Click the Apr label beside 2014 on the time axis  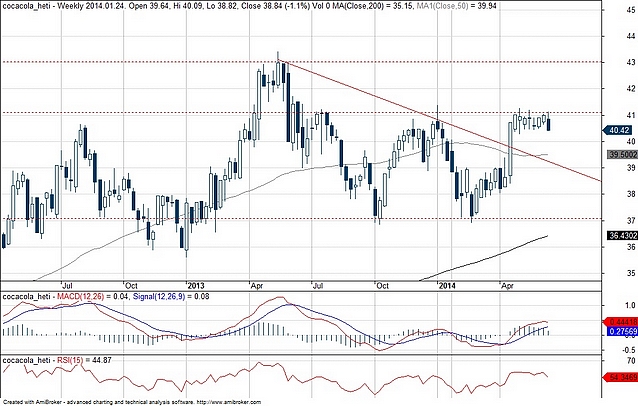(x=507, y=286)
